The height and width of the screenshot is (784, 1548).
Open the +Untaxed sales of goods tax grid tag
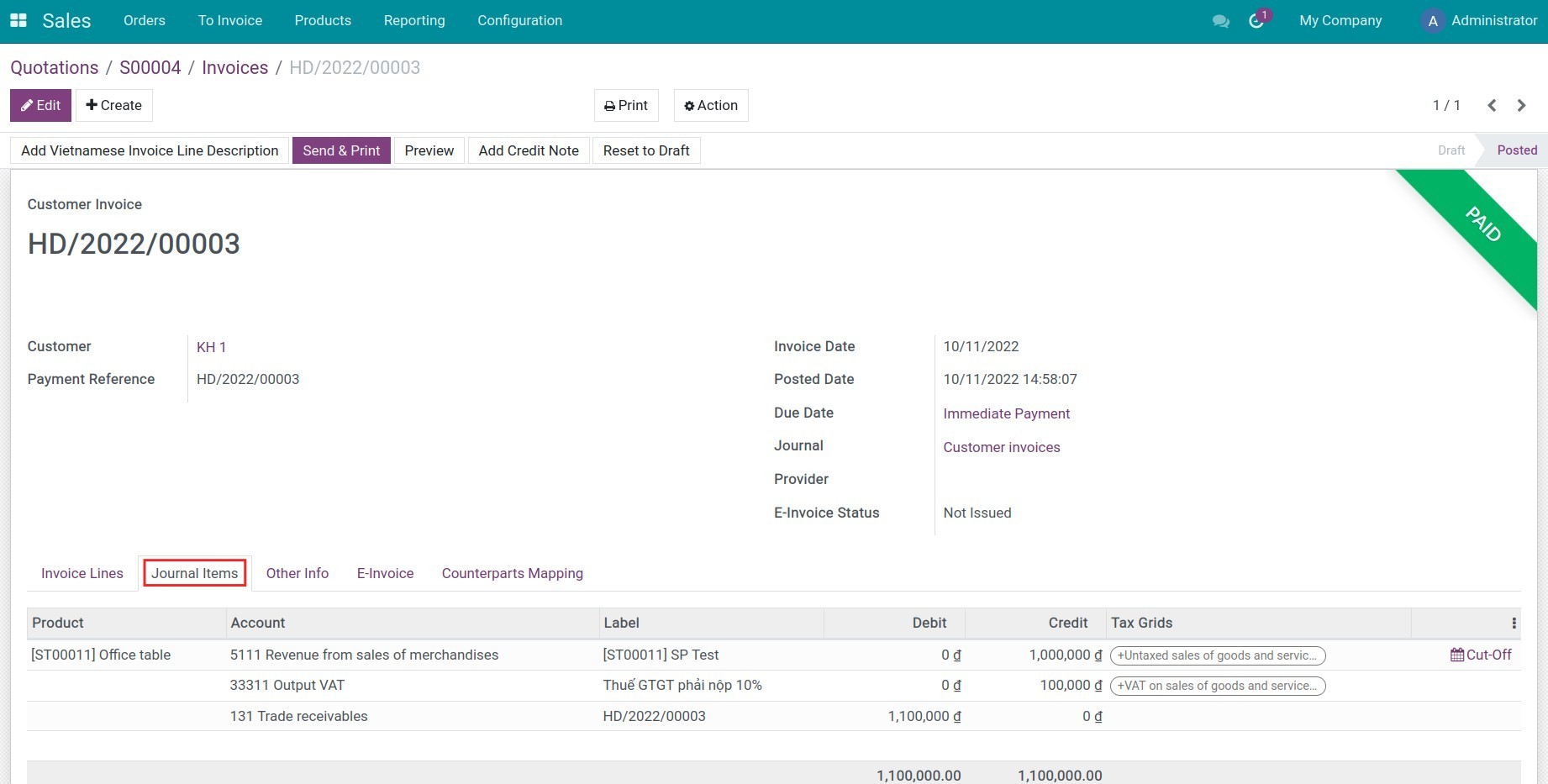(1216, 655)
